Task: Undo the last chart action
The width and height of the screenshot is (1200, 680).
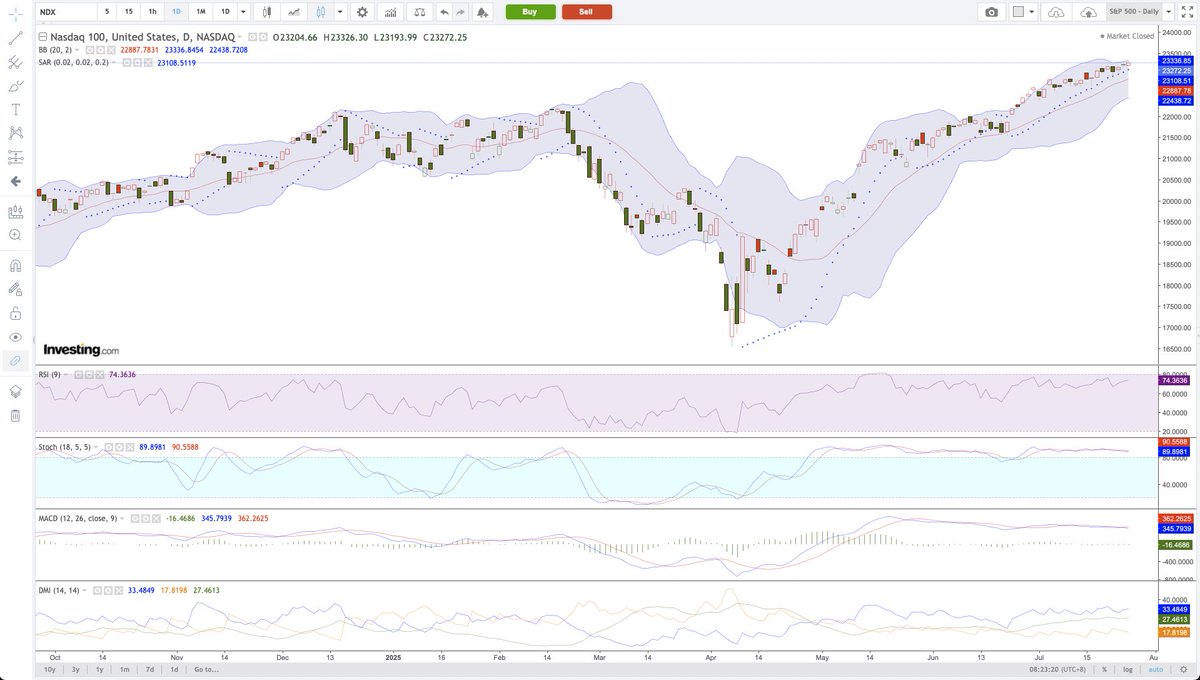Action: point(444,12)
